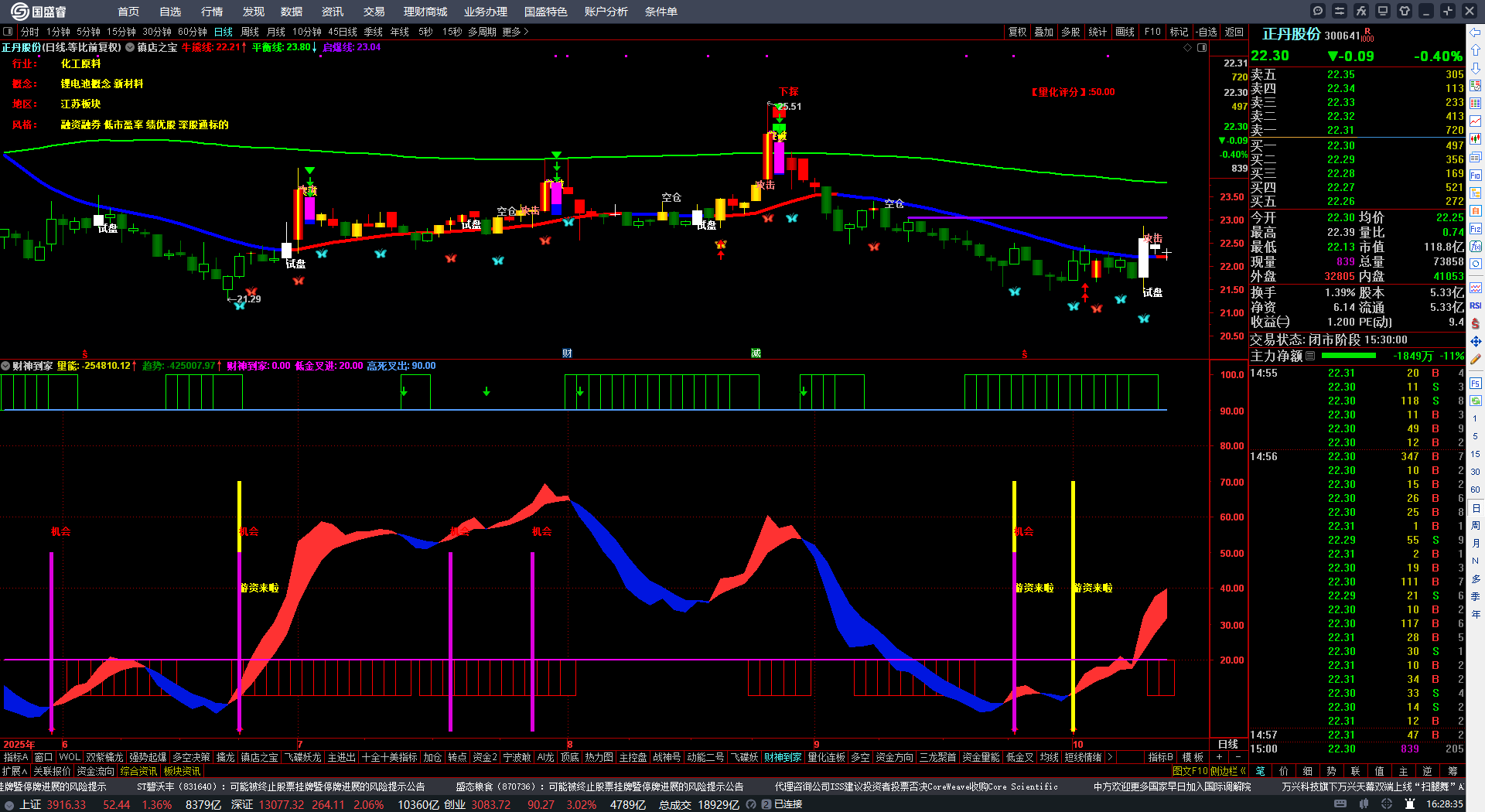Viewport: 1485px width, 812px height.
Task: Click the crosshair target icon in status bar
Action: tap(1387, 804)
